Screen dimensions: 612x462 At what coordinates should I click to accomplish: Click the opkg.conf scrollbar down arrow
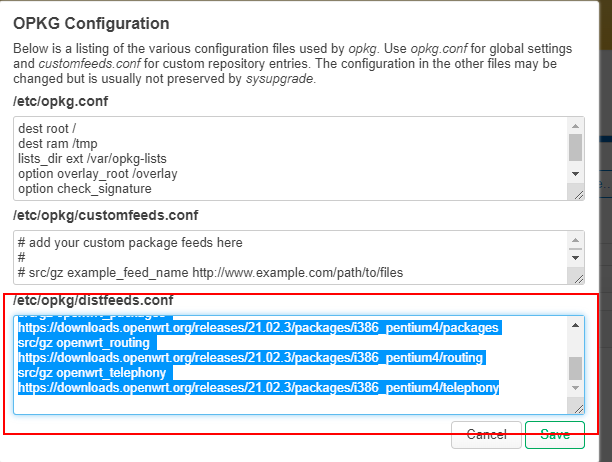[x=575, y=174]
